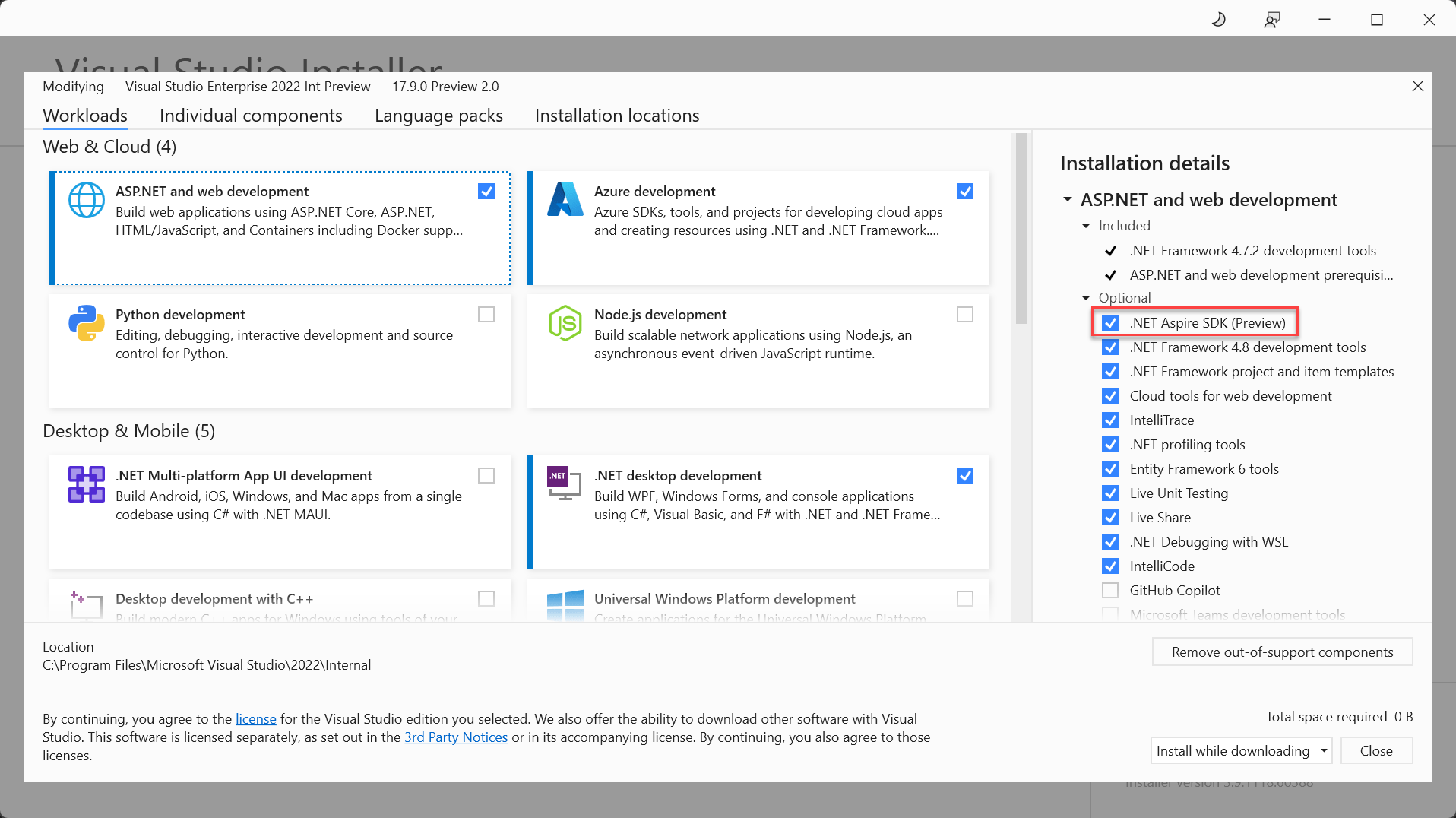The image size is (1456, 818).
Task: Click the Close button at bottom right
Action: pyautogui.click(x=1376, y=751)
